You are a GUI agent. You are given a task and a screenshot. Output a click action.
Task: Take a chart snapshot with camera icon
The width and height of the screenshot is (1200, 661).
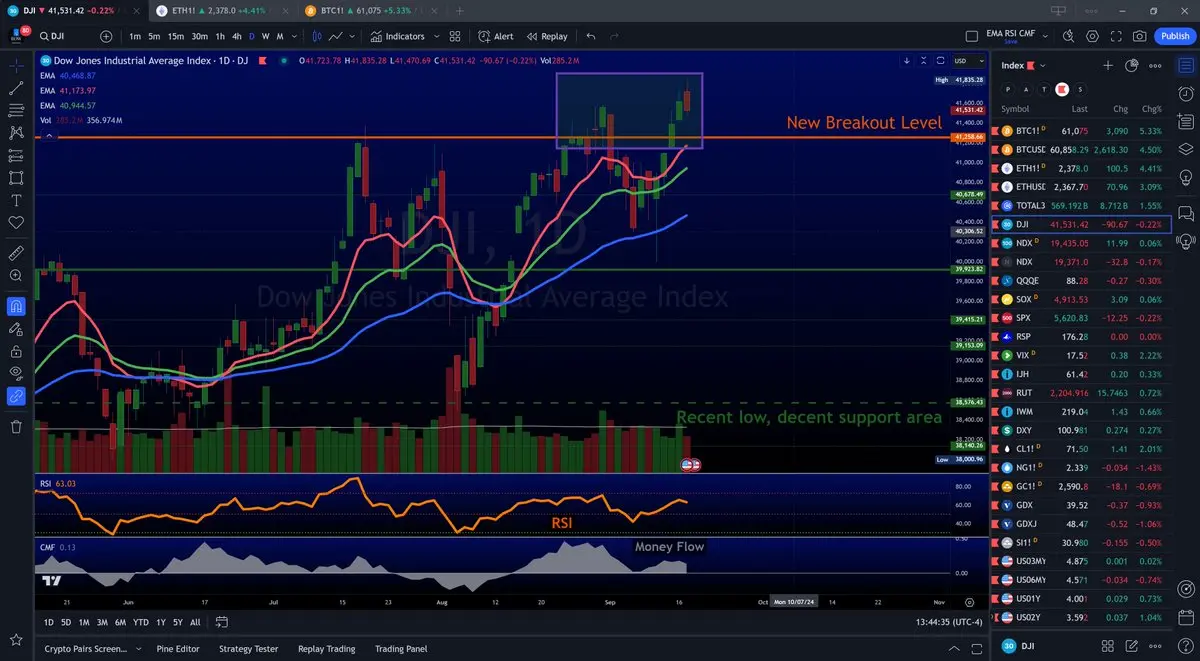point(1140,36)
